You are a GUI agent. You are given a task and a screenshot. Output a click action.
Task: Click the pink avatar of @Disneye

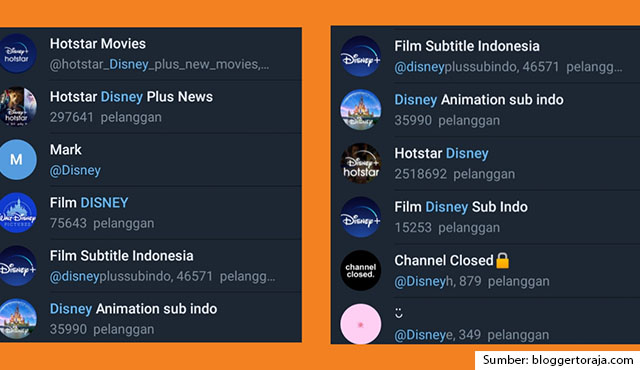pos(361,324)
